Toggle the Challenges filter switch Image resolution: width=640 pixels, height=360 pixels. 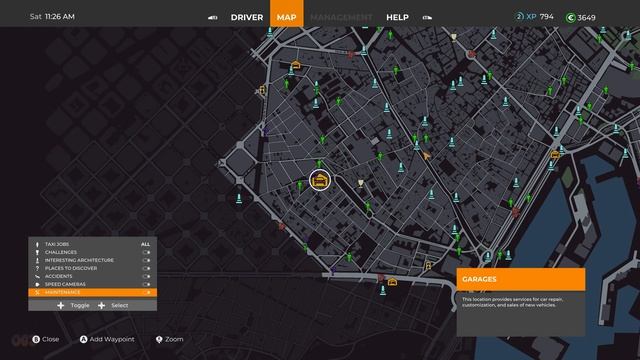[x=146, y=252]
